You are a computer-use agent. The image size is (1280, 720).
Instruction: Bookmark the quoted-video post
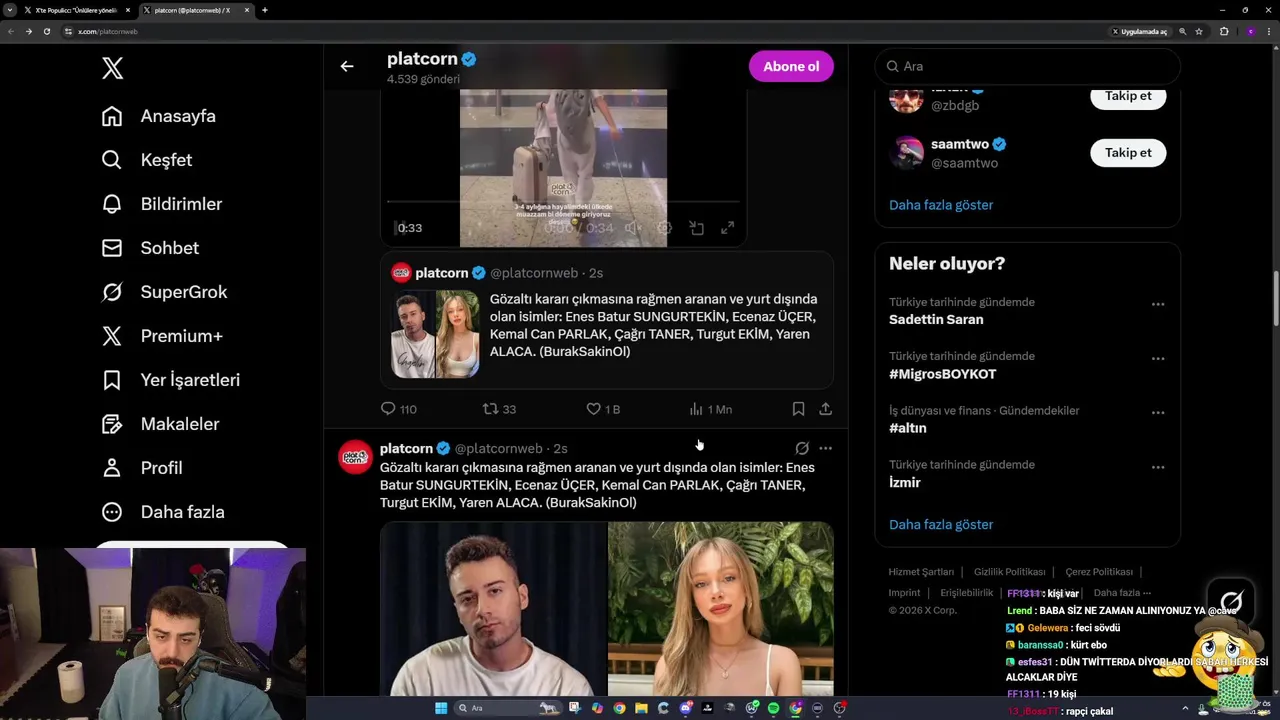coord(798,409)
